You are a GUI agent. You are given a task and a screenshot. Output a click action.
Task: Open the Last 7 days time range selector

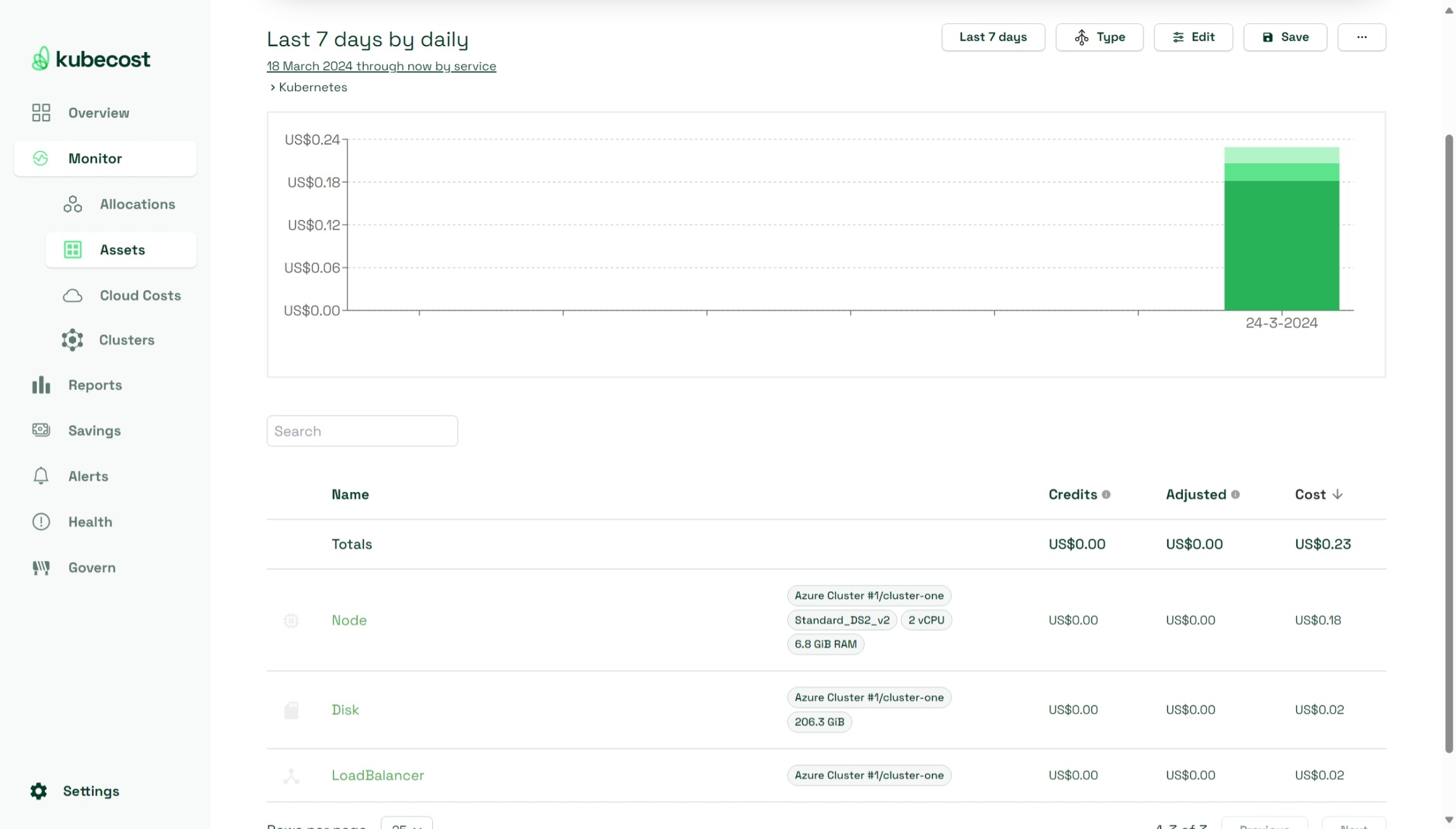tap(993, 37)
